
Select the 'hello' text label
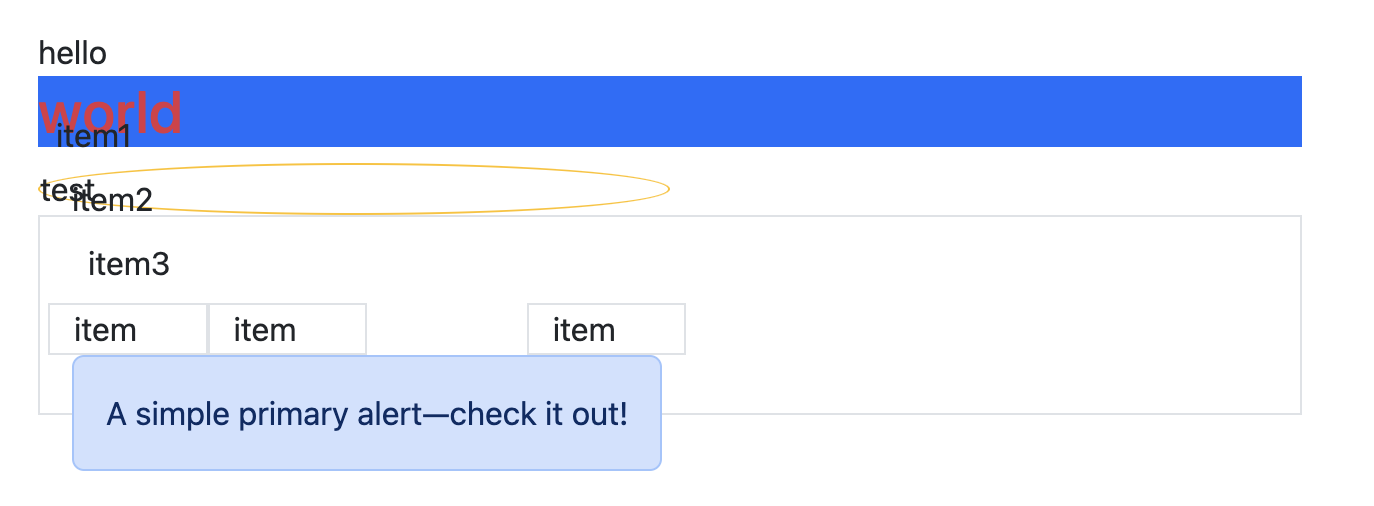[x=72, y=53]
